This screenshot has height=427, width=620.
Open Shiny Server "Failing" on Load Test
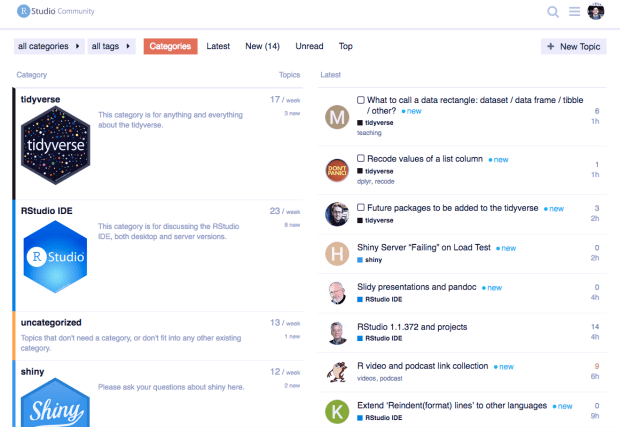click(422, 247)
